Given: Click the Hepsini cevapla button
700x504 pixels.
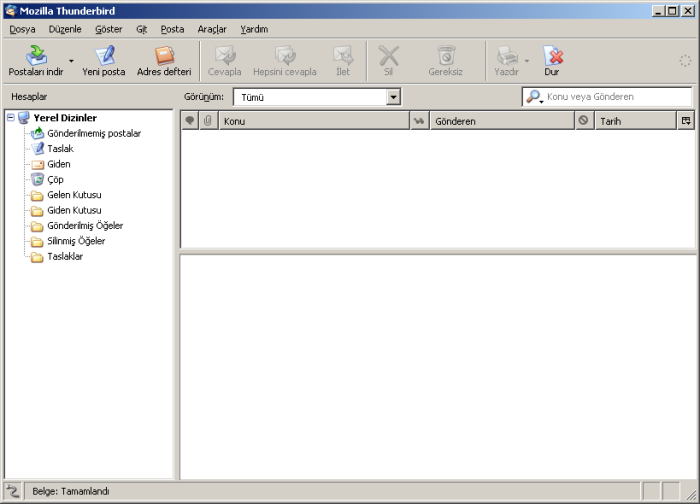Looking at the screenshot, I should tap(285, 61).
